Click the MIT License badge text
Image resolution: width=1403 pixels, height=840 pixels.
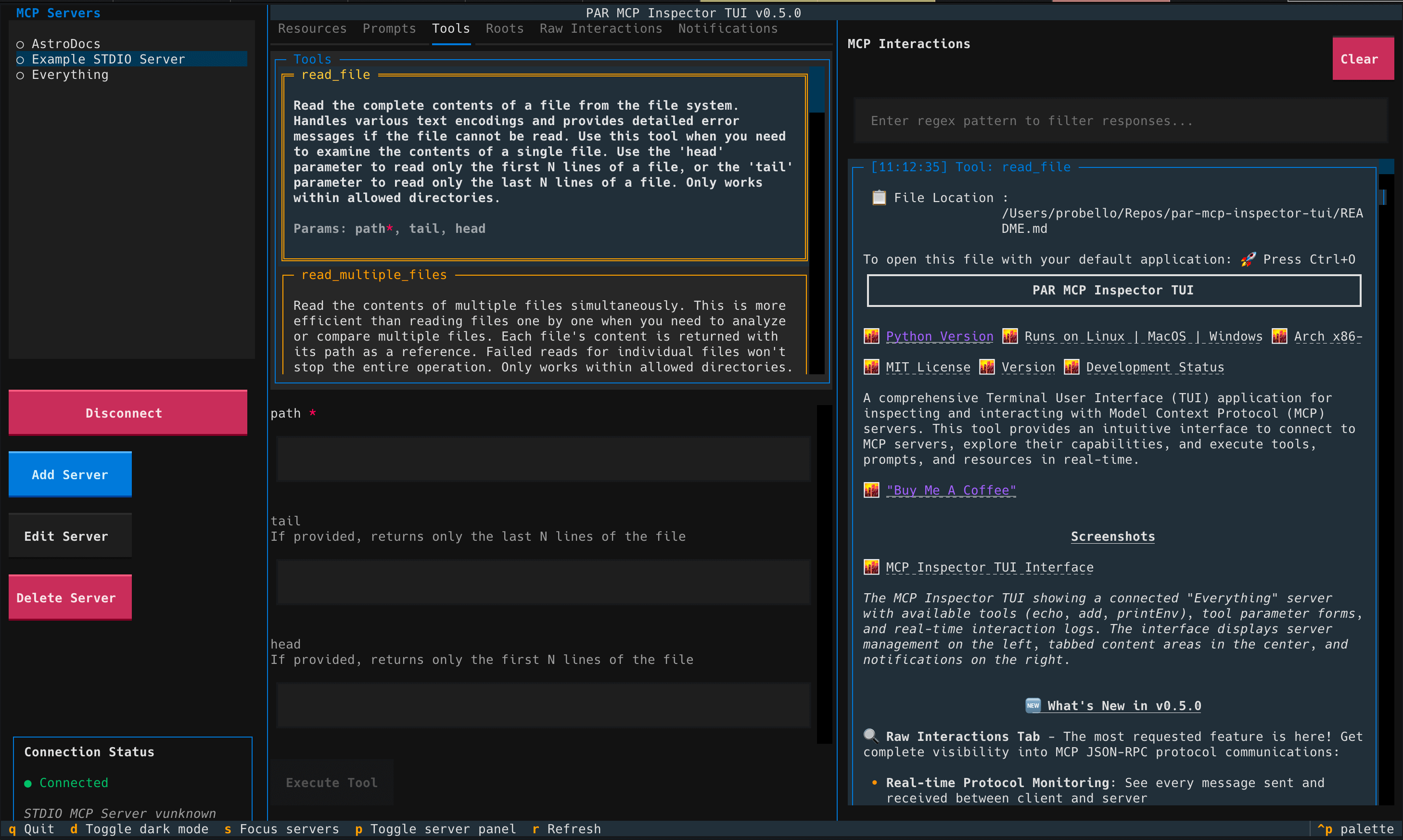pos(928,368)
